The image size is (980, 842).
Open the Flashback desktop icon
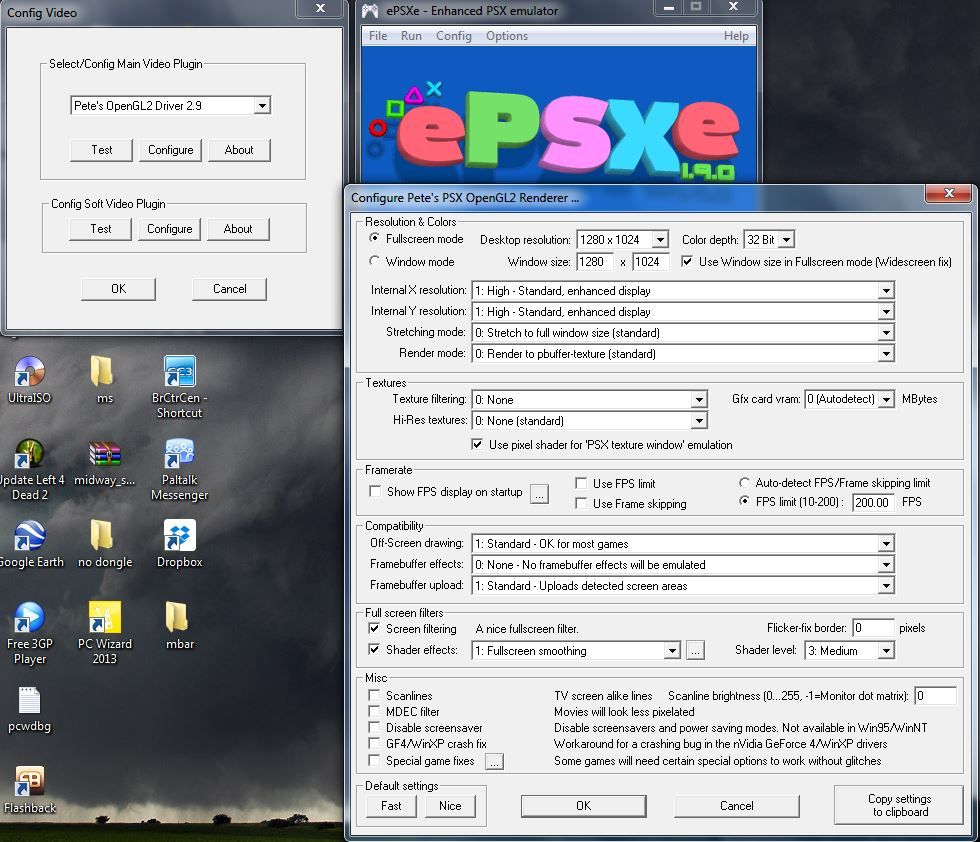[29, 784]
